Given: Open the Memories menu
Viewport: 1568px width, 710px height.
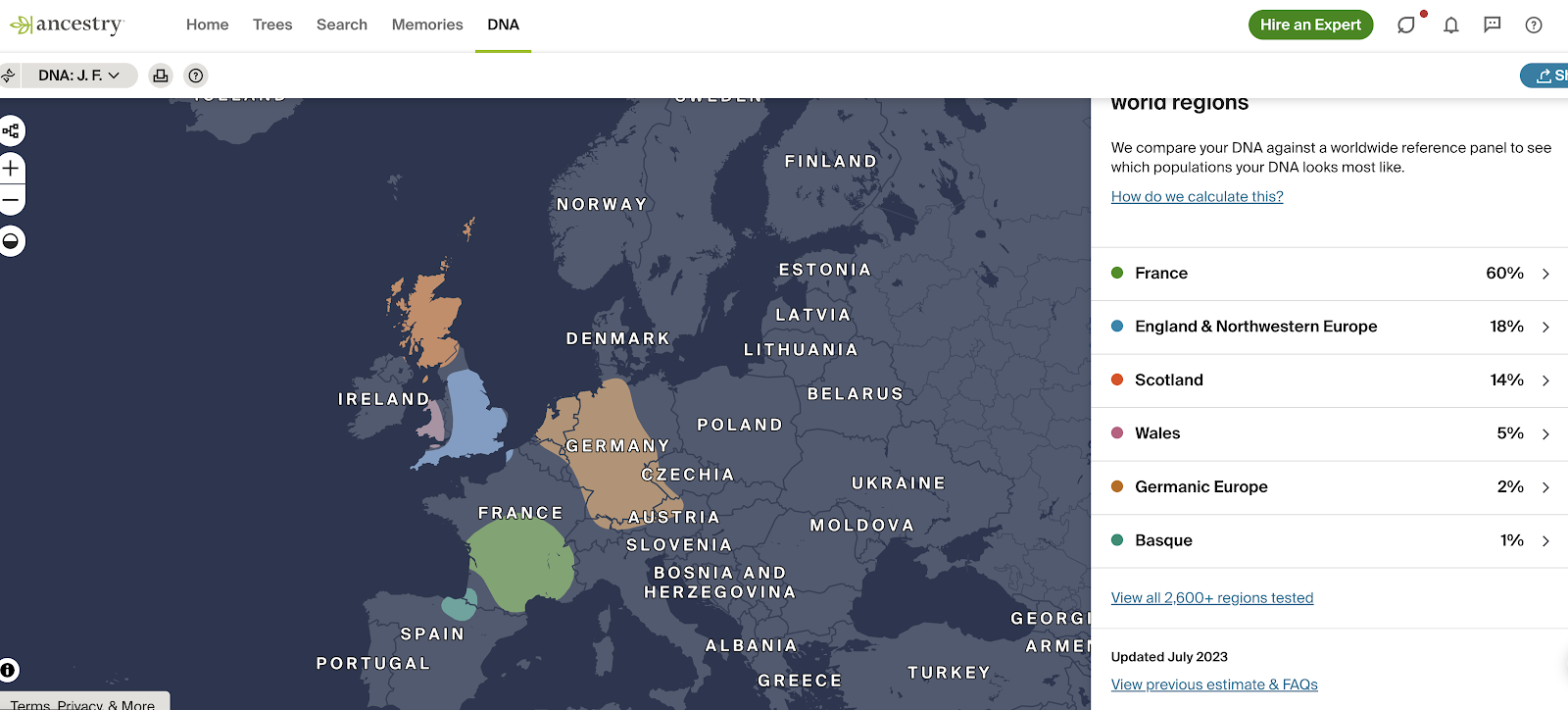Looking at the screenshot, I should (427, 25).
